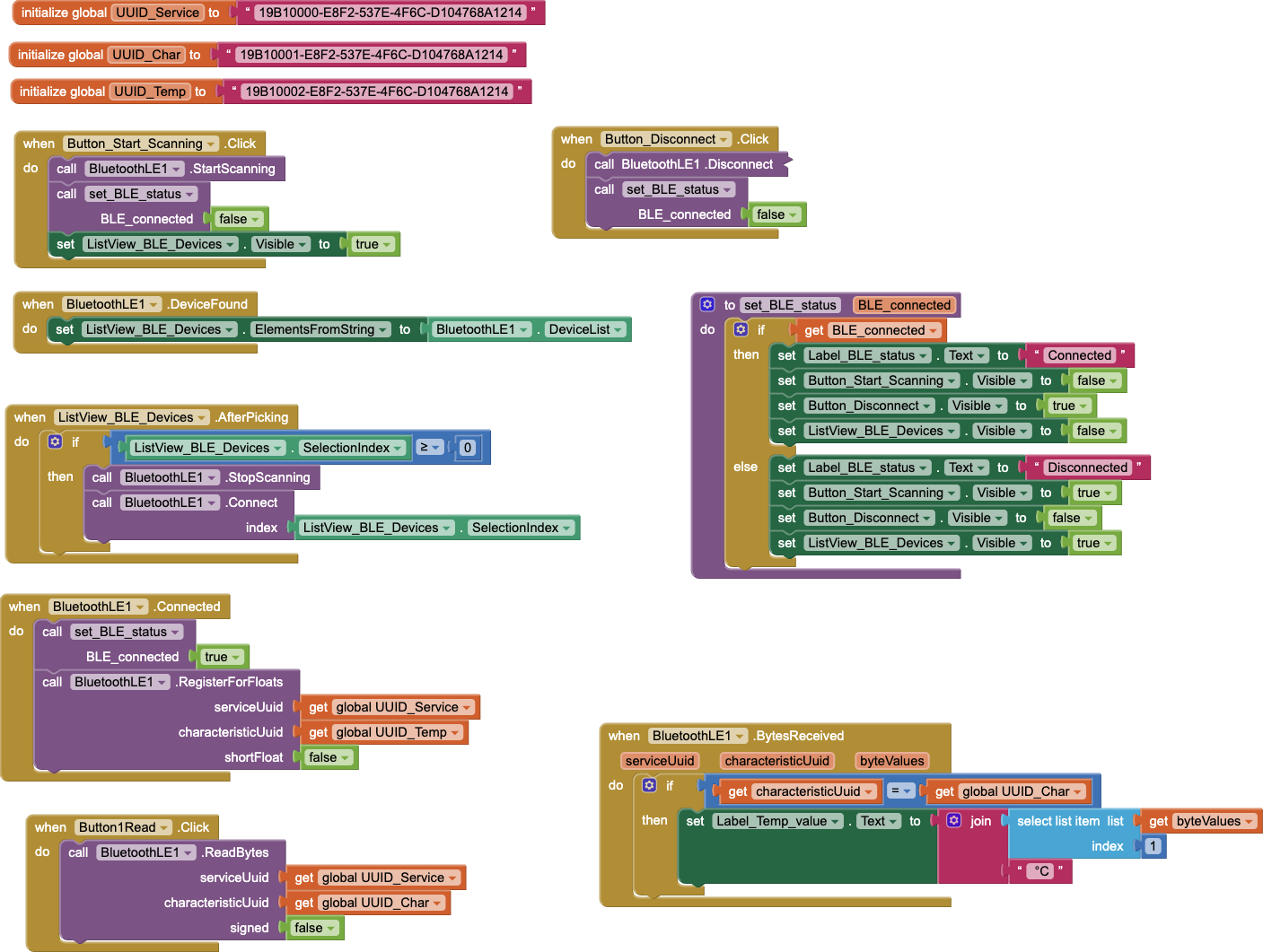1263x952 pixels.
Task: Open global UUID_Temp variable dropdown
Action: tap(455, 732)
